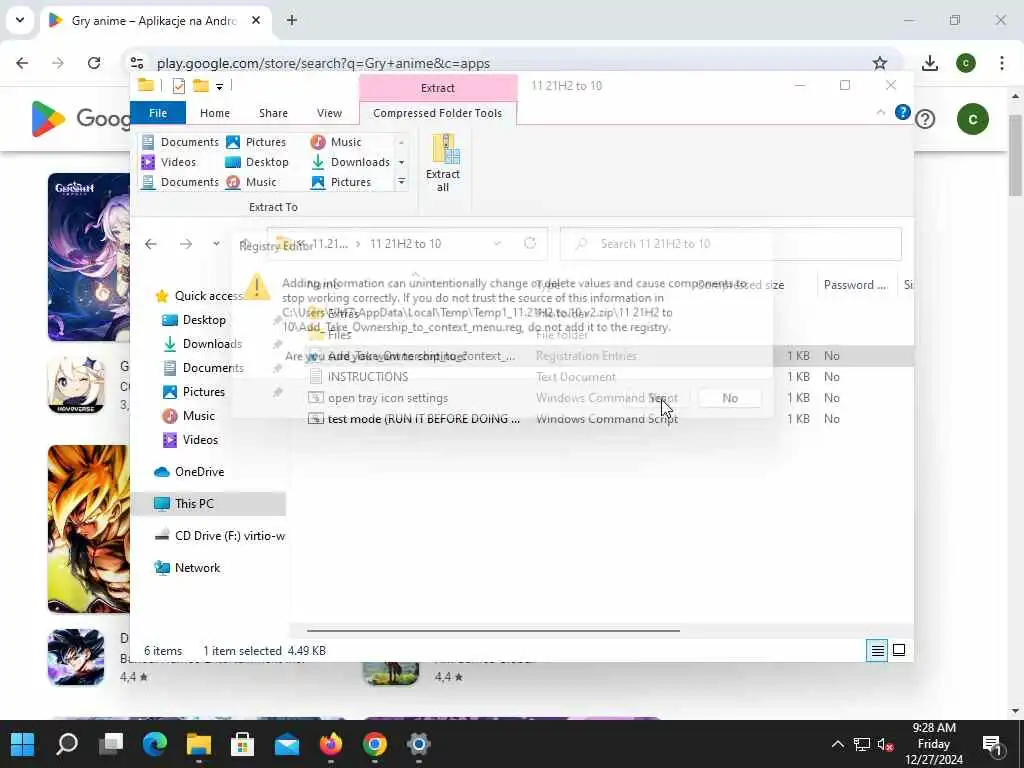The height and width of the screenshot is (768, 1024).
Task: Open OneDrive in the navigation pane
Action: click(190, 472)
